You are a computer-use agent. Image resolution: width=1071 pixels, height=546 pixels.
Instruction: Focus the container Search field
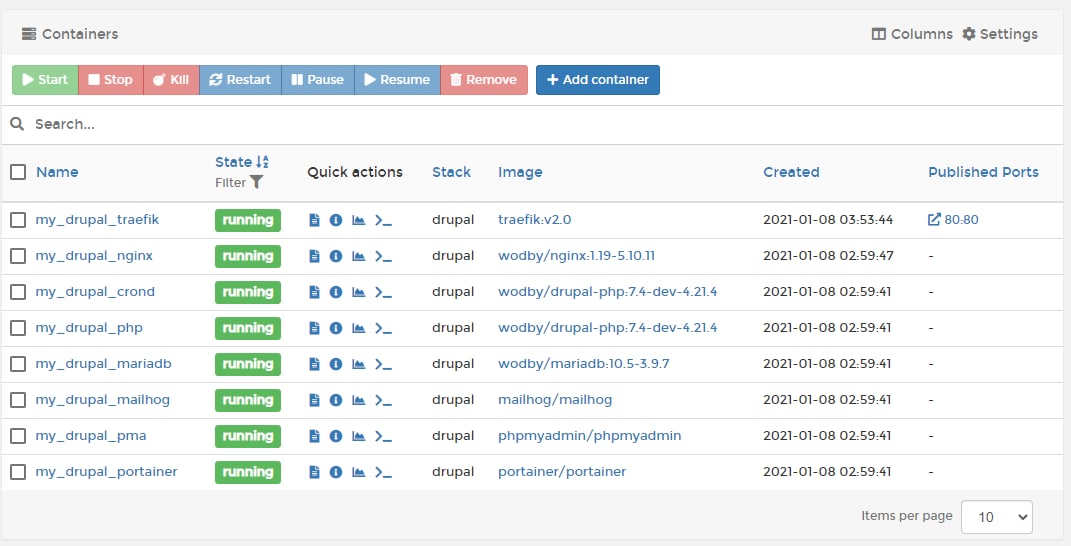point(533,124)
